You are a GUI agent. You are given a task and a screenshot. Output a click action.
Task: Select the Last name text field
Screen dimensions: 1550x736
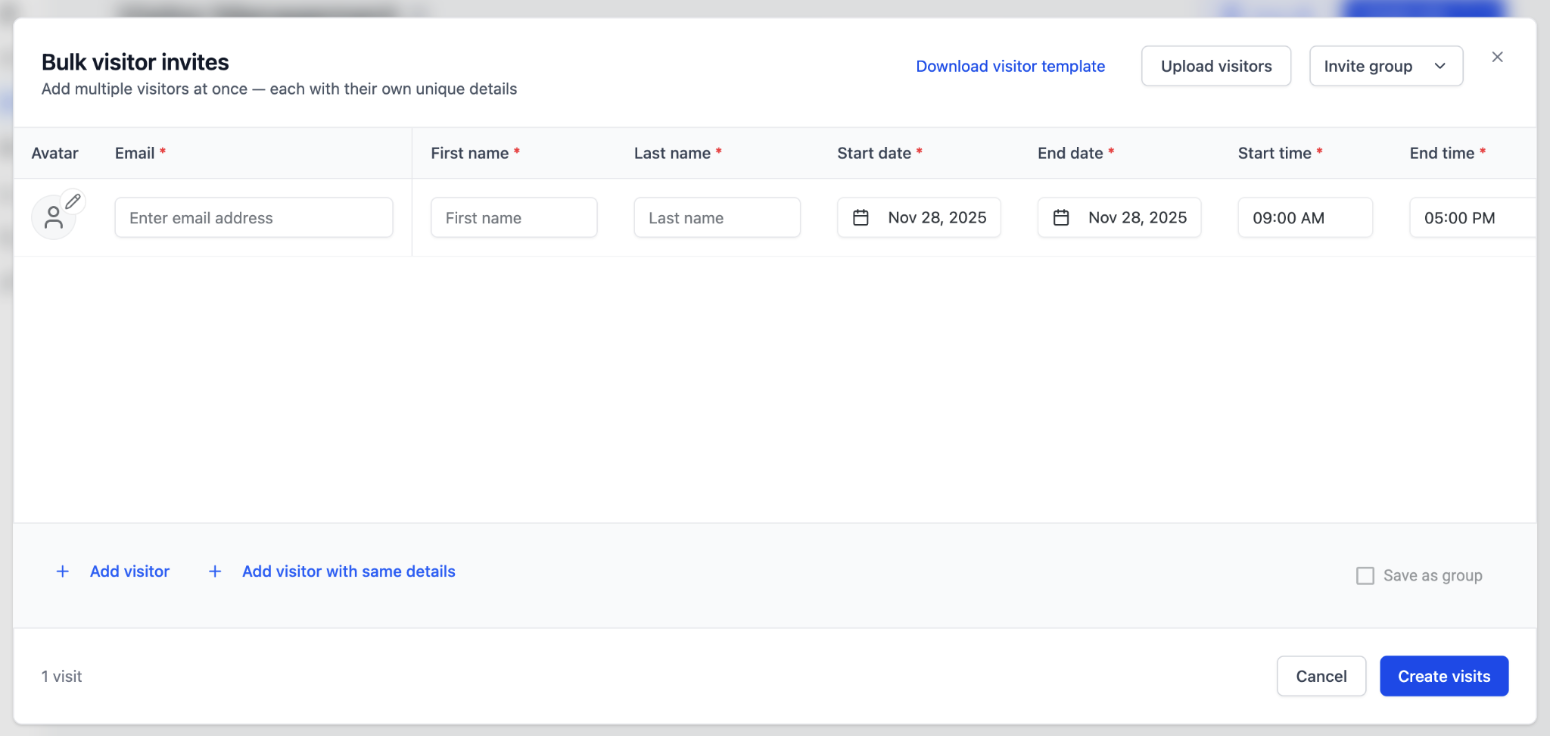pyautogui.click(x=717, y=218)
